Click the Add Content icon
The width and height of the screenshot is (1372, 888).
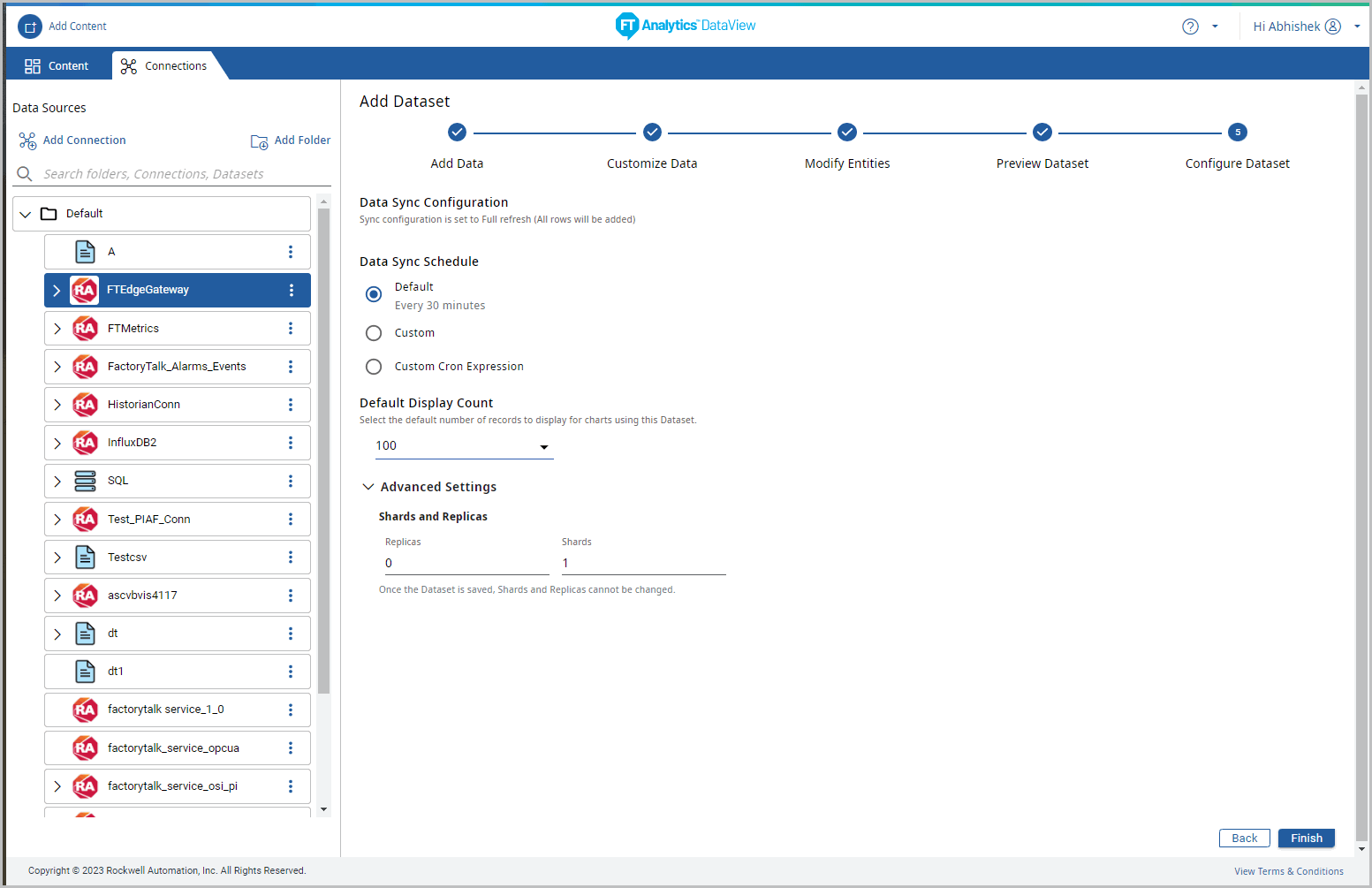[30, 27]
